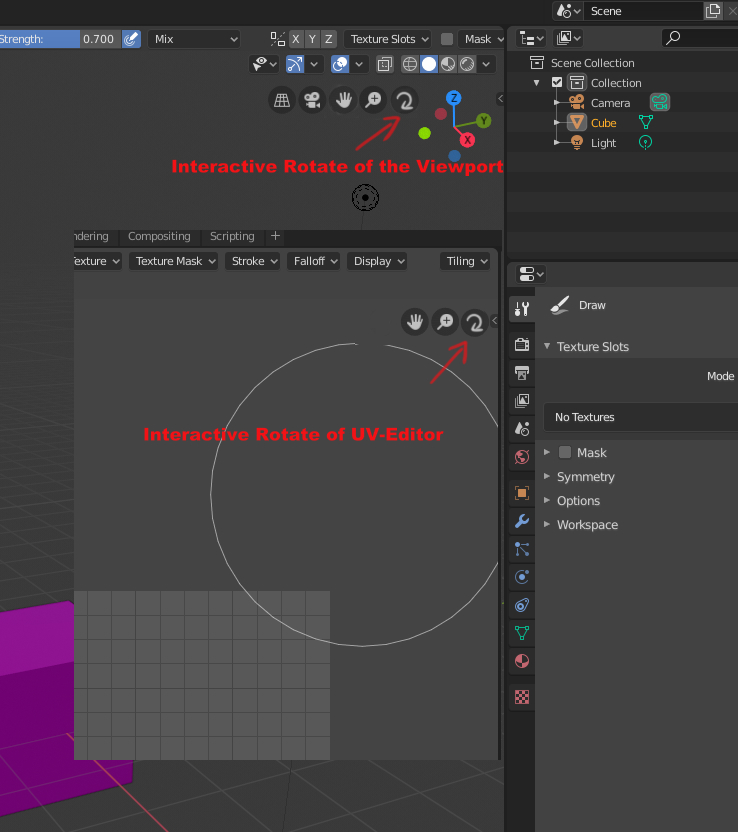Screen dimensions: 738x832
Task: Open the World properties tab
Action: point(522,457)
